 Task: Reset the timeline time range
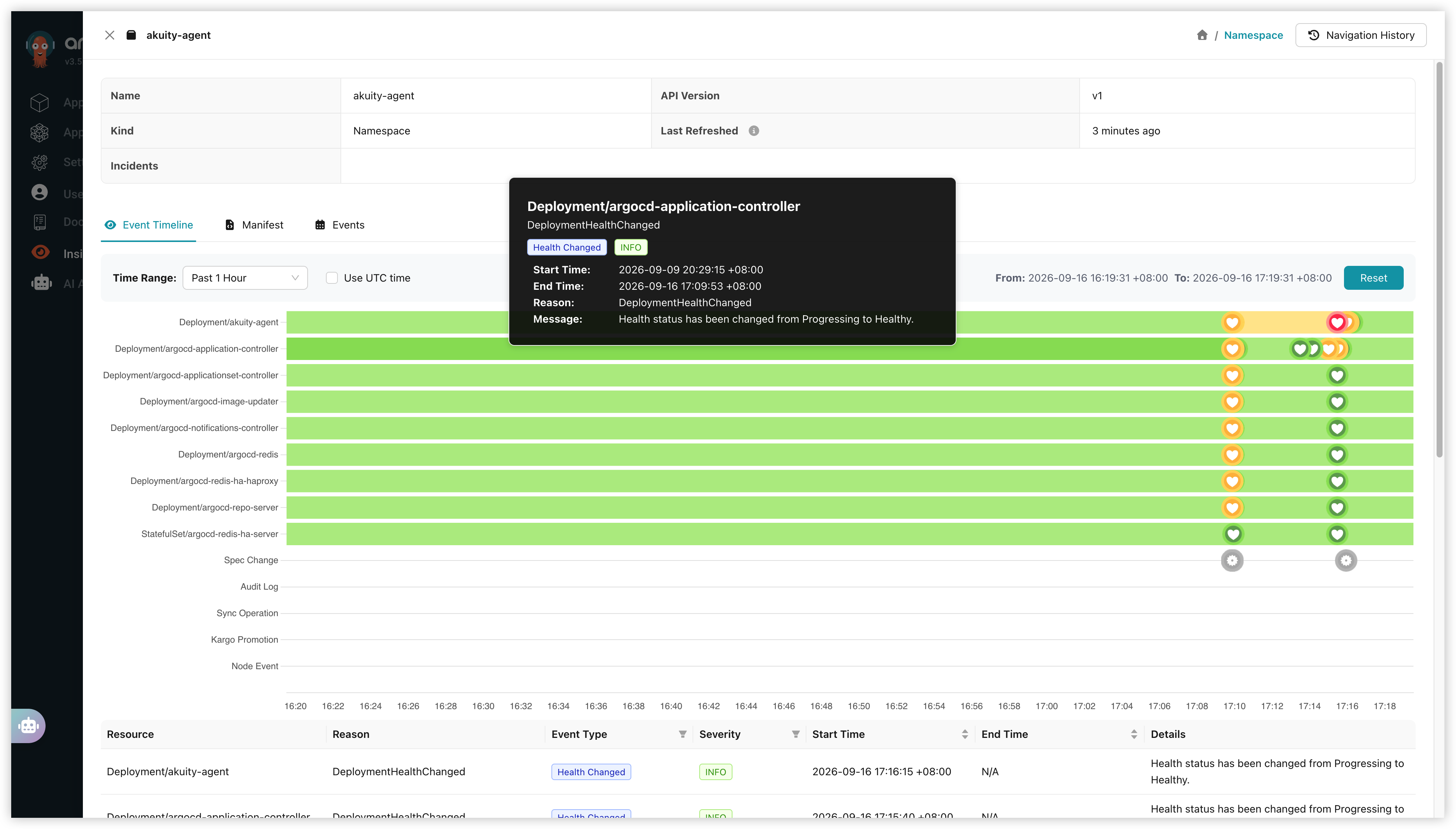(1373, 278)
